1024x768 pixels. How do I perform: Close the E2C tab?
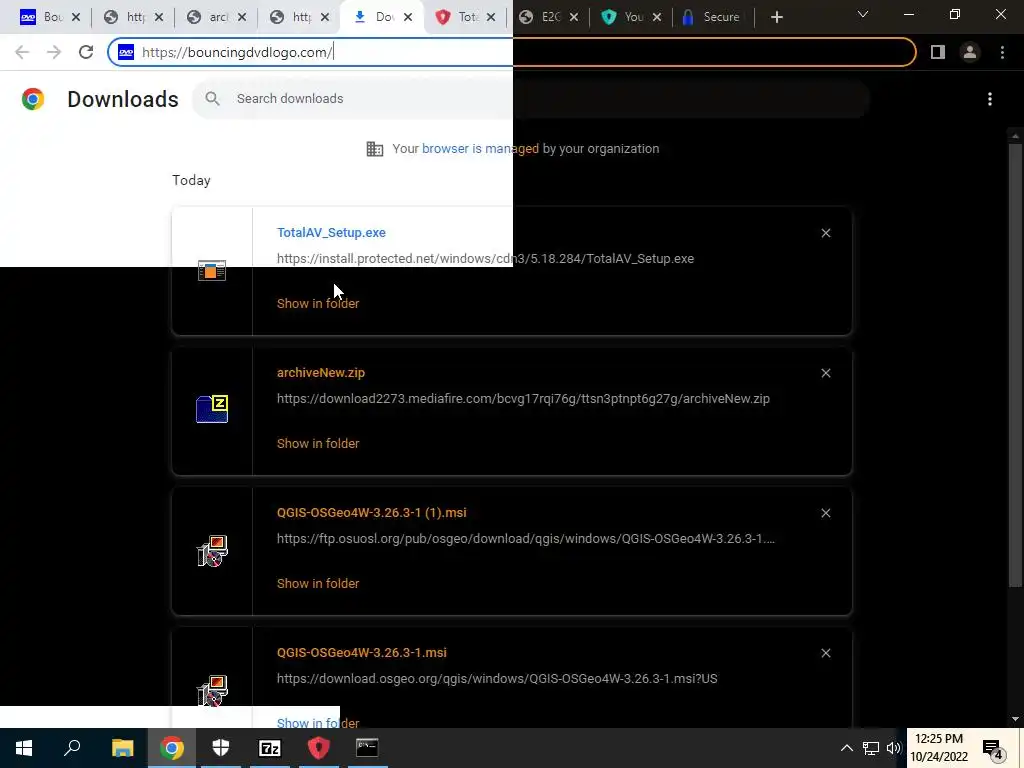pos(574,18)
